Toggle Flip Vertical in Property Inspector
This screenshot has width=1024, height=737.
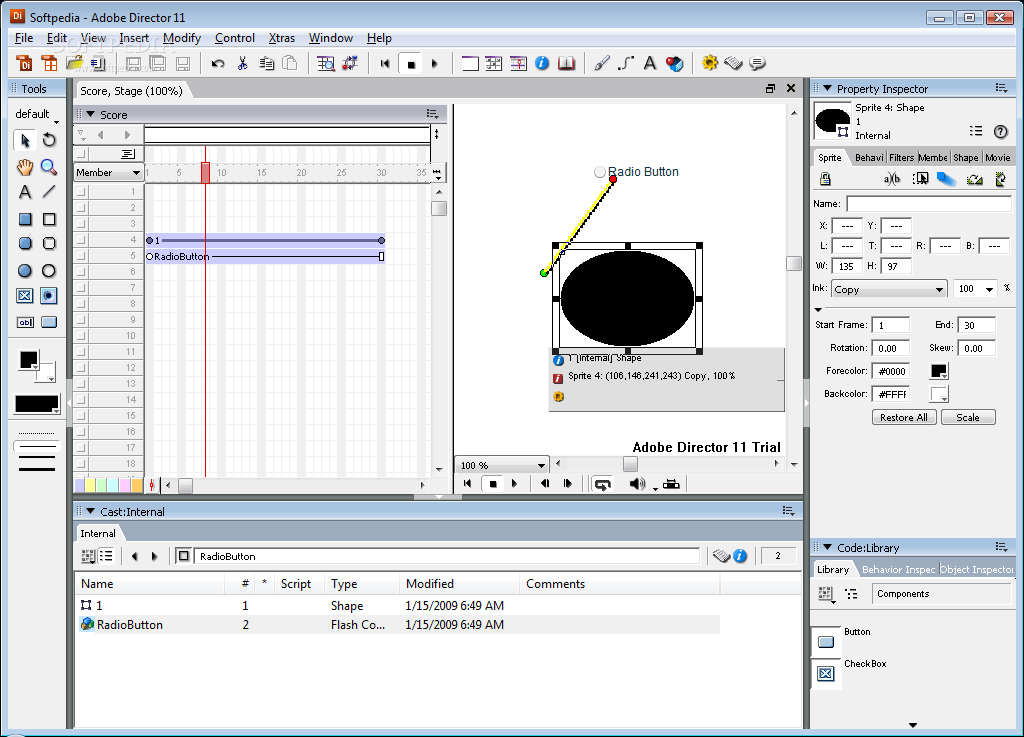point(1000,179)
